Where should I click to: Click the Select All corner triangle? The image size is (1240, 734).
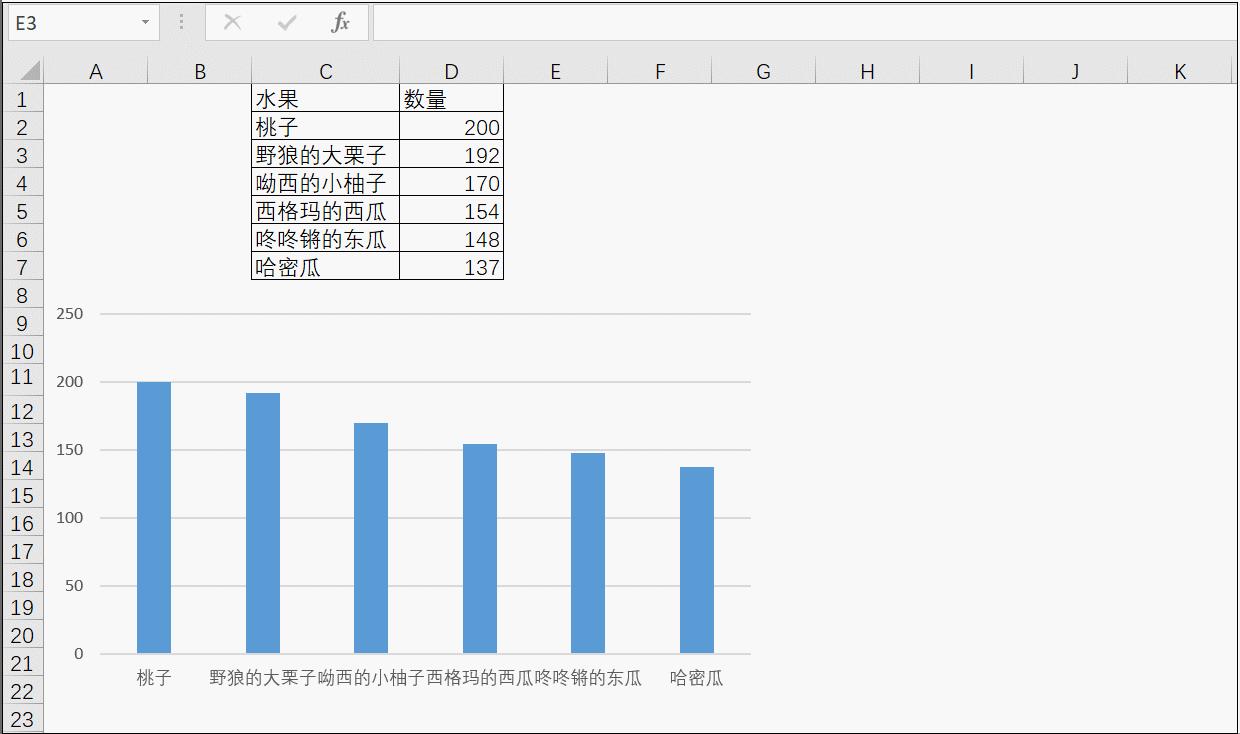(x=30, y=71)
